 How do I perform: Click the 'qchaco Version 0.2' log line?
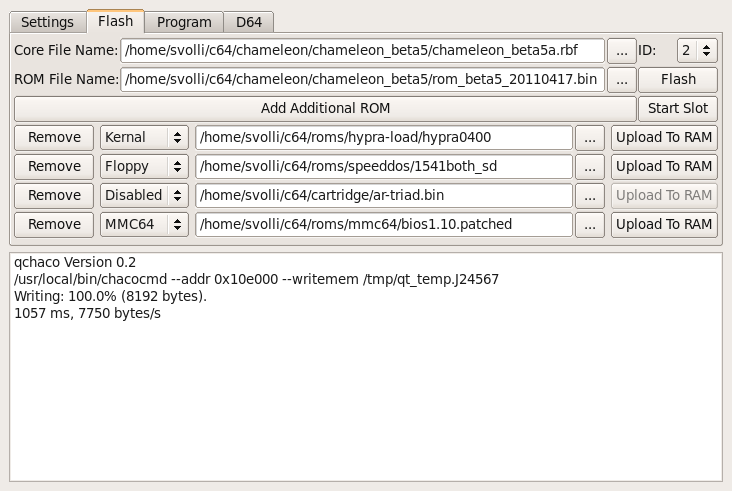(75, 262)
